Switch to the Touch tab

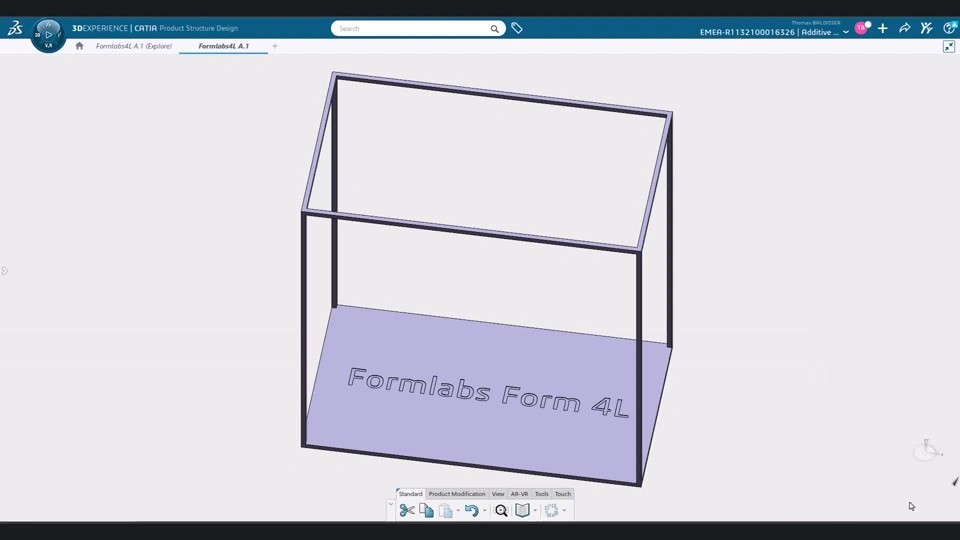tap(563, 493)
